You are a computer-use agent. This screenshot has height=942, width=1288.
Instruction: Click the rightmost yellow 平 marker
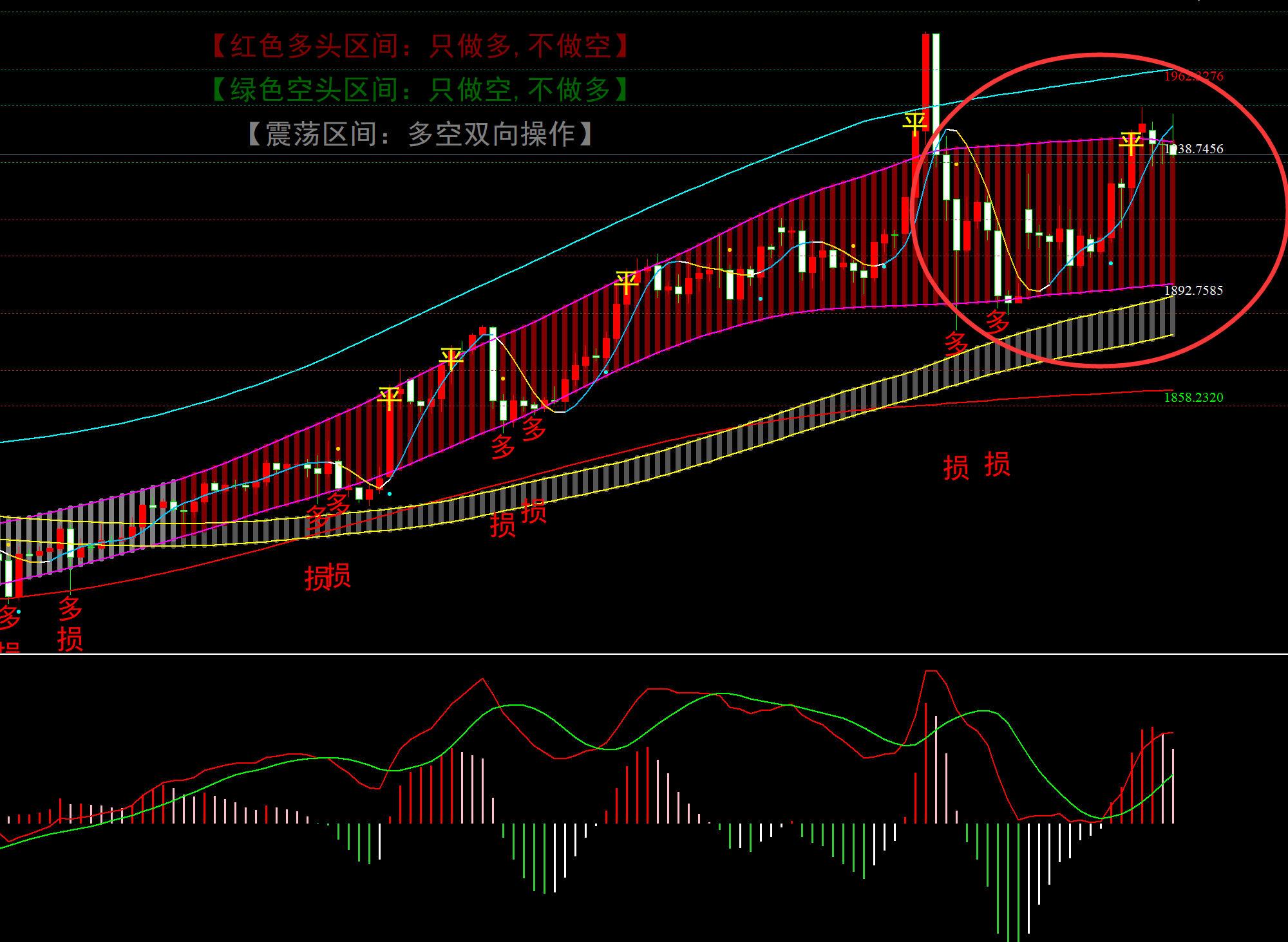[1132, 143]
